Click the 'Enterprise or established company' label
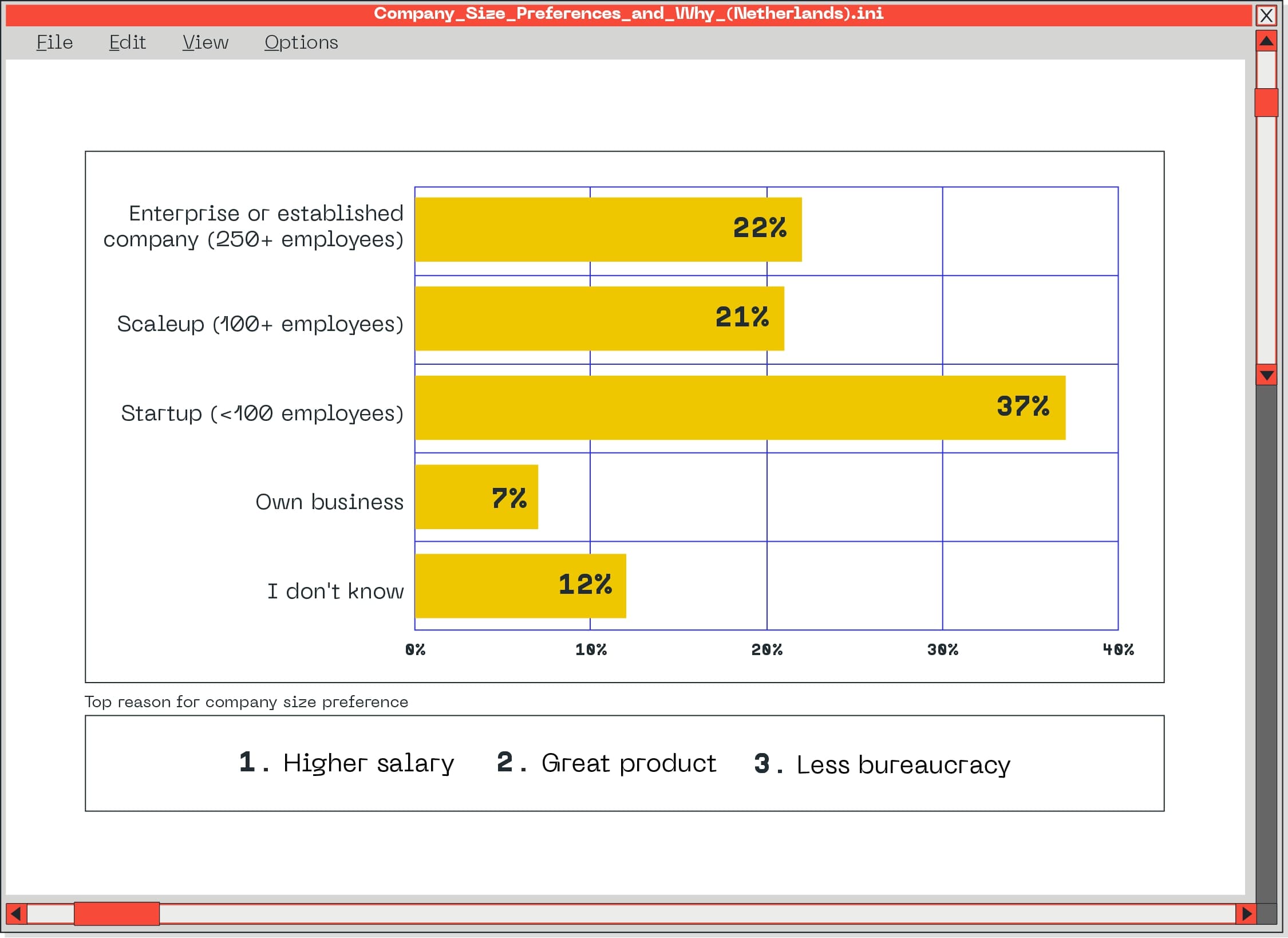This screenshot has height=938, width=1288. [x=254, y=226]
